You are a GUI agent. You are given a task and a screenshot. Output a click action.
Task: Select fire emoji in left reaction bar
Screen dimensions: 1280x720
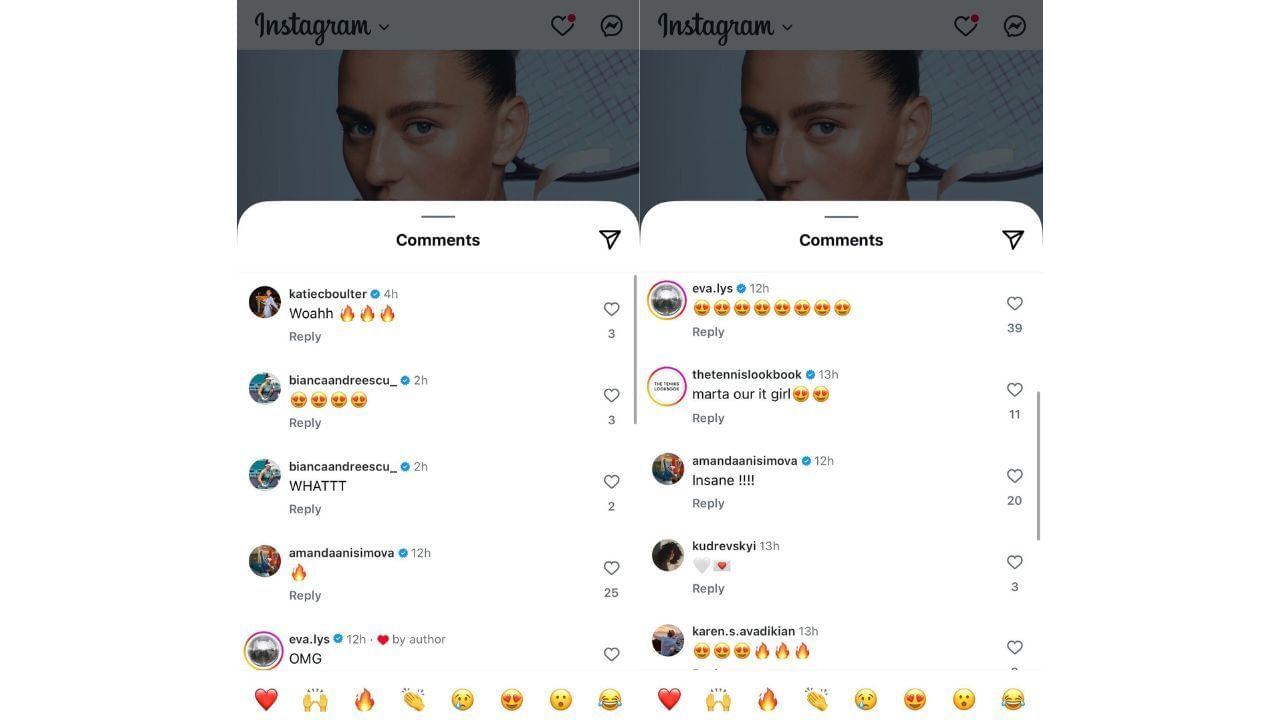(x=364, y=699)
